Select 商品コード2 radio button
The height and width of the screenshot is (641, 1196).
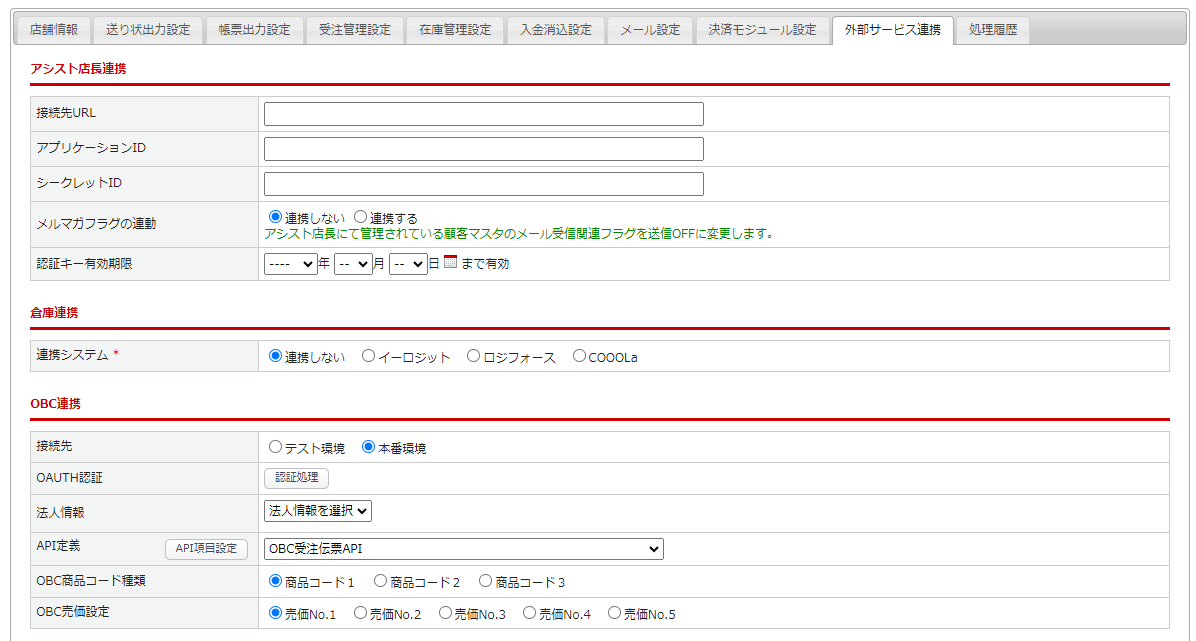click(x=380, y=581)
